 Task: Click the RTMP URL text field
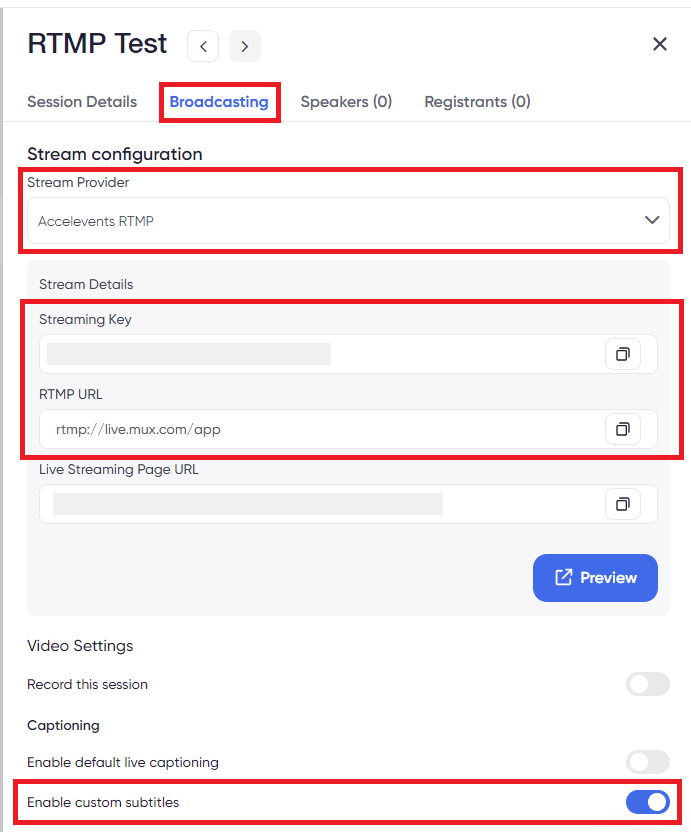[348, 429]
